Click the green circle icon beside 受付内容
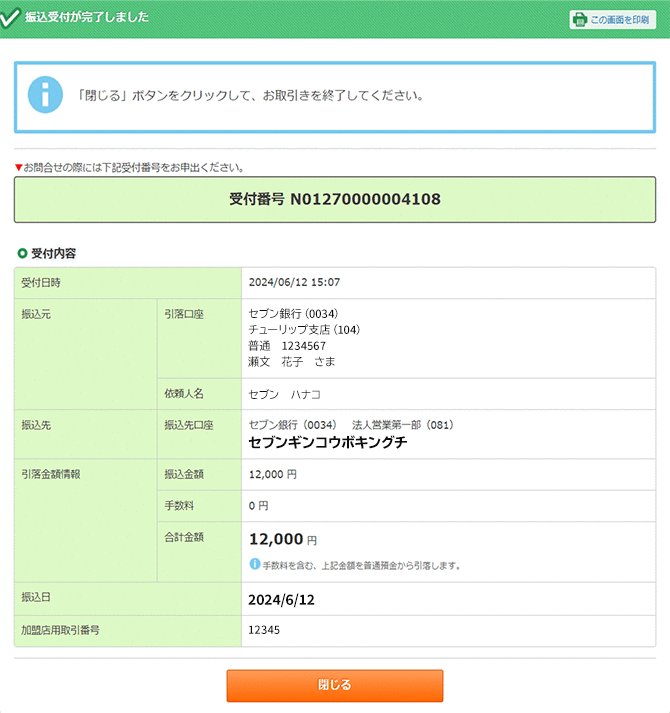 [x=22, y=253]
